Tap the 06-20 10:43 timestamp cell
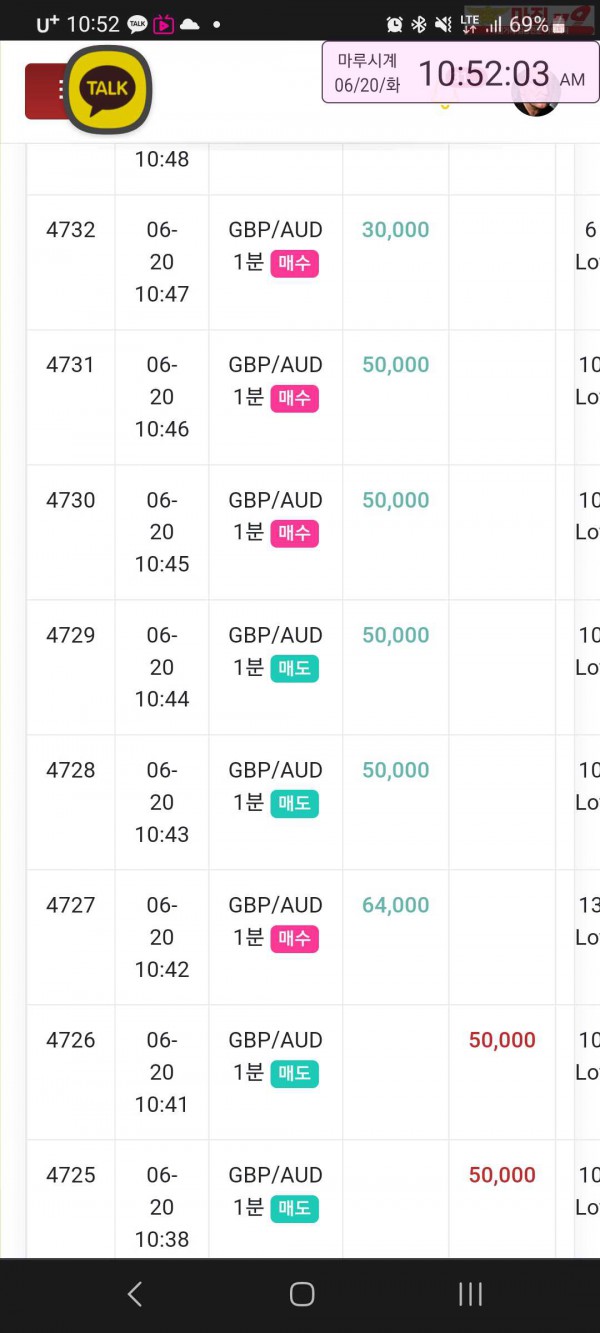Viewport: 600px width, 1333px height. pyautogui.click(x=162, y=802)
